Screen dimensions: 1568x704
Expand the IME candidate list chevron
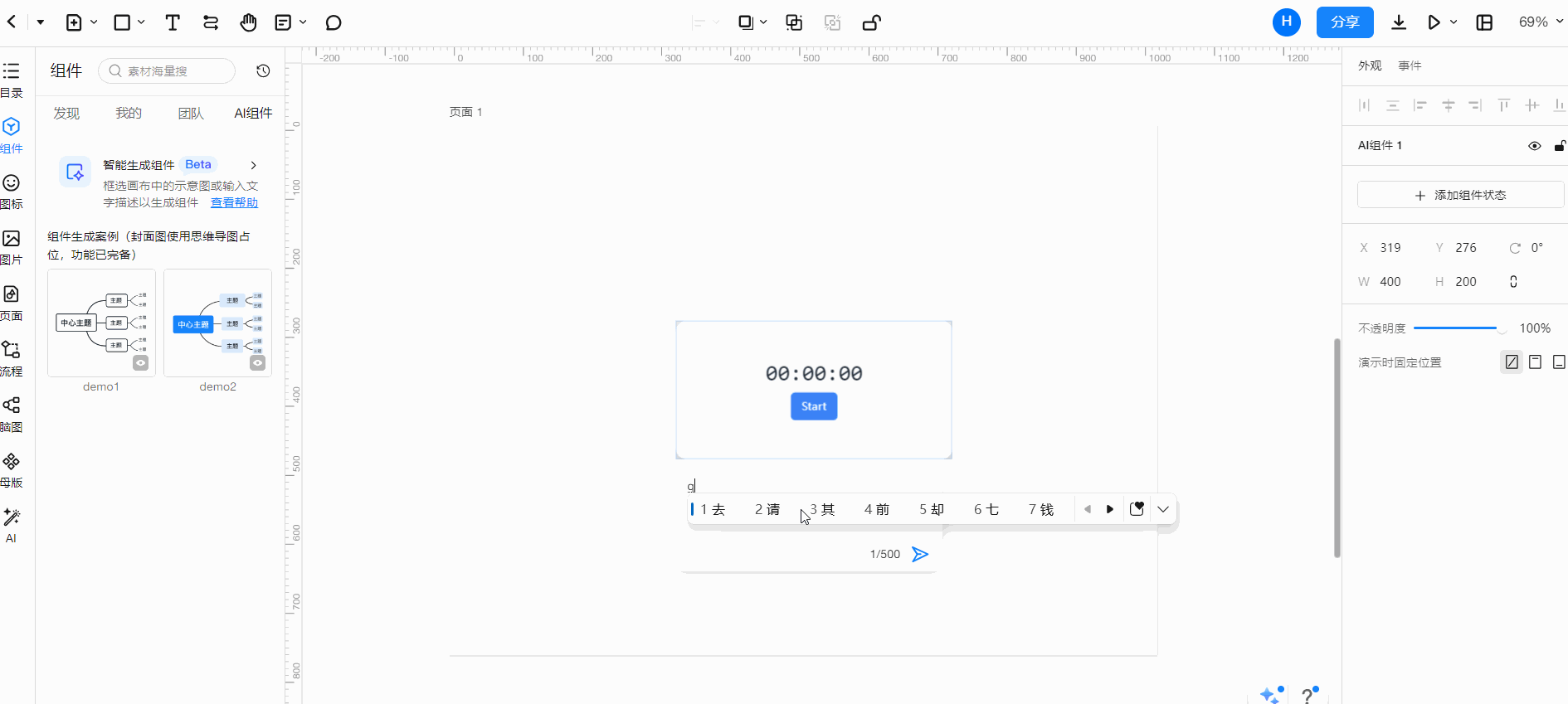(1163, 509)
